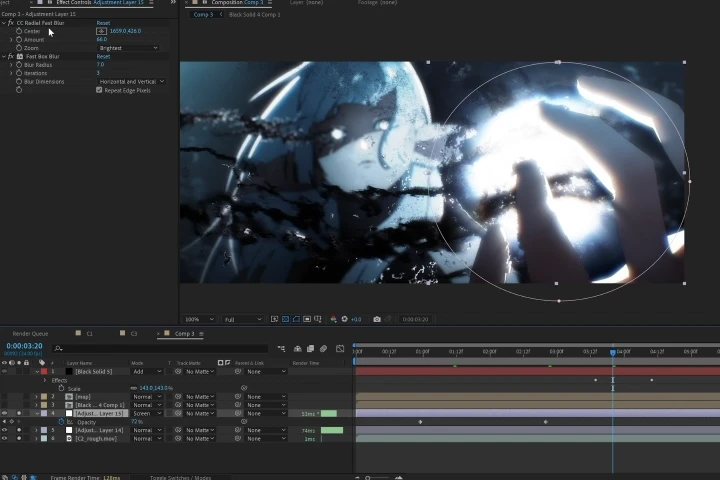Viewport: 720px width, 480px height.
Task: Click the blue current time indicator handle
Action: tap(613, 352)
